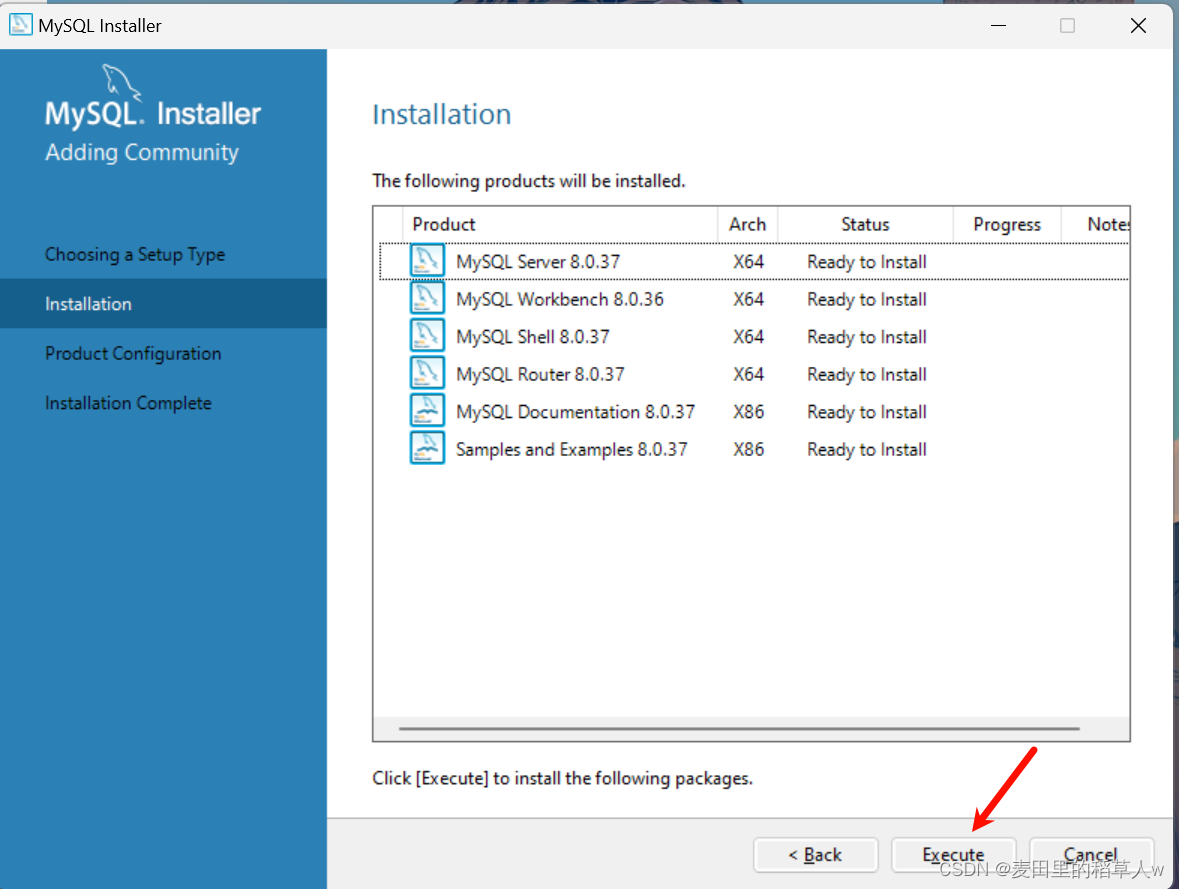This screenshot has height=889, width=1179.
Task: Close the MySQL Installer window
Action: coord(1138,26)
